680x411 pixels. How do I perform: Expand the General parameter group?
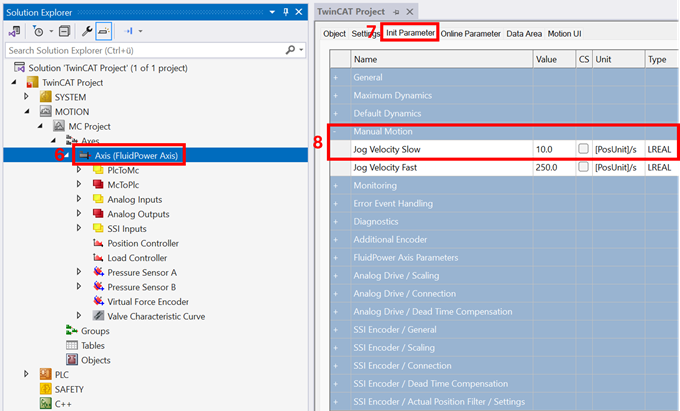pos(336,78)
